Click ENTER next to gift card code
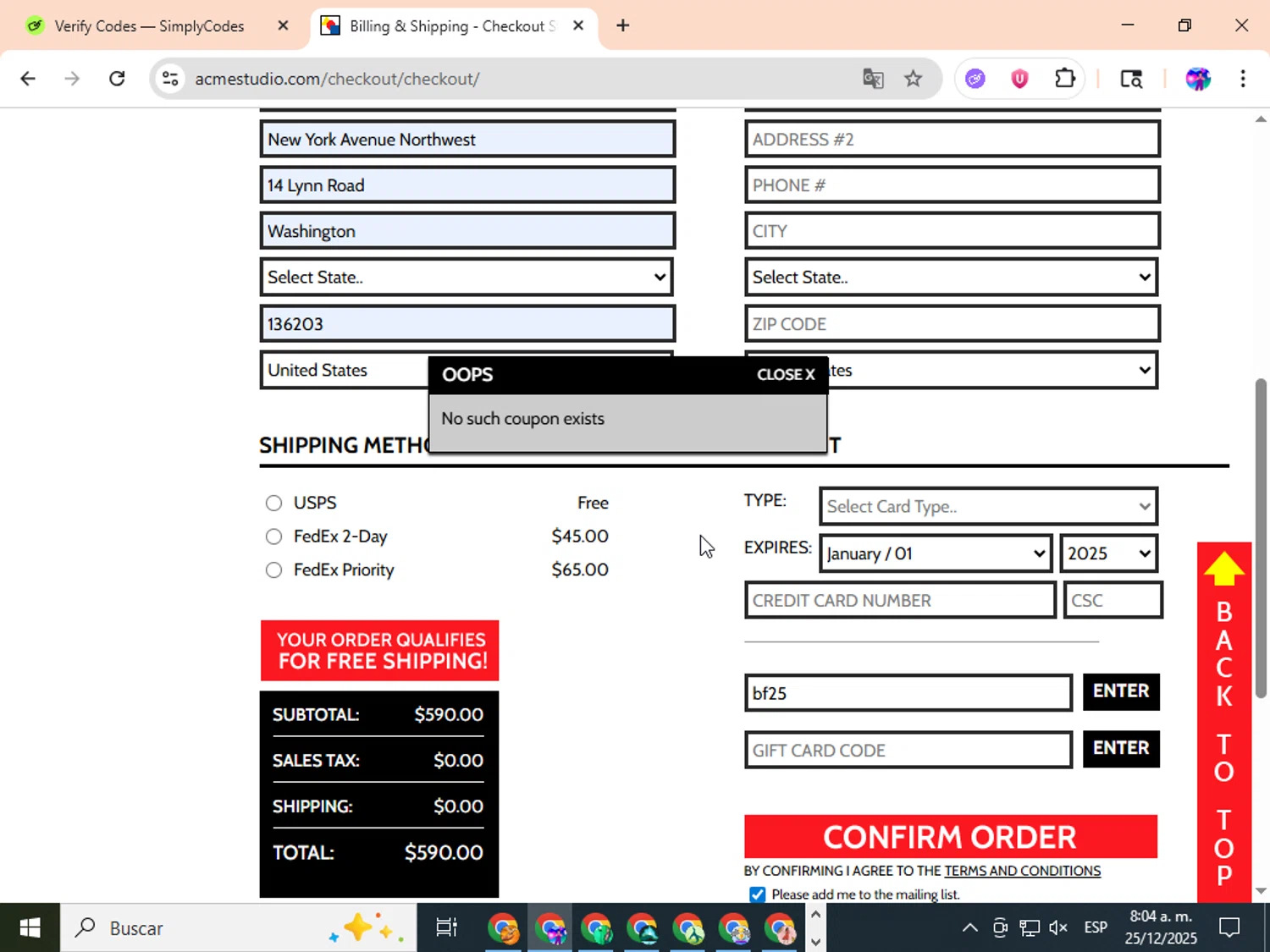 (x=1121, y=749)
